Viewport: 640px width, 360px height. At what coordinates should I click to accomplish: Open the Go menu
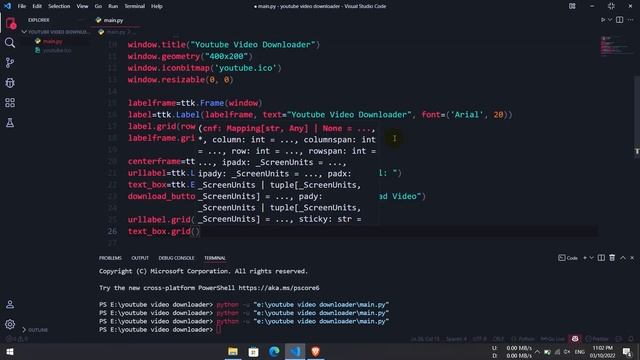coord(98,6)
